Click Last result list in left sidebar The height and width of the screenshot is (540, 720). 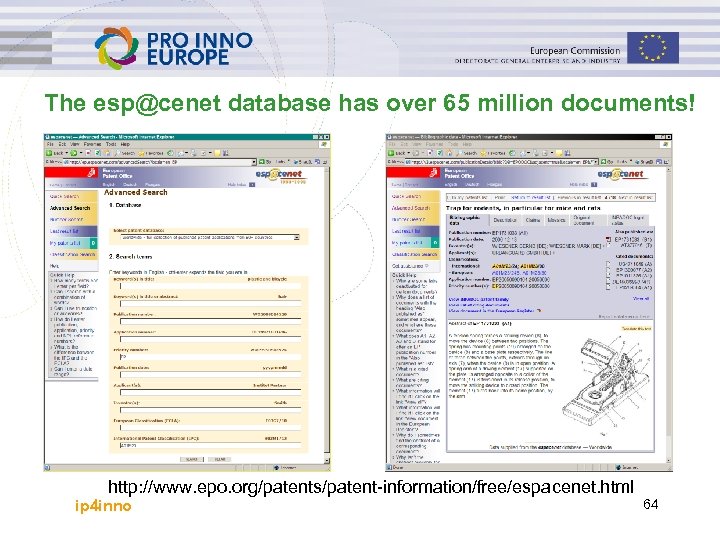point(64,231)
